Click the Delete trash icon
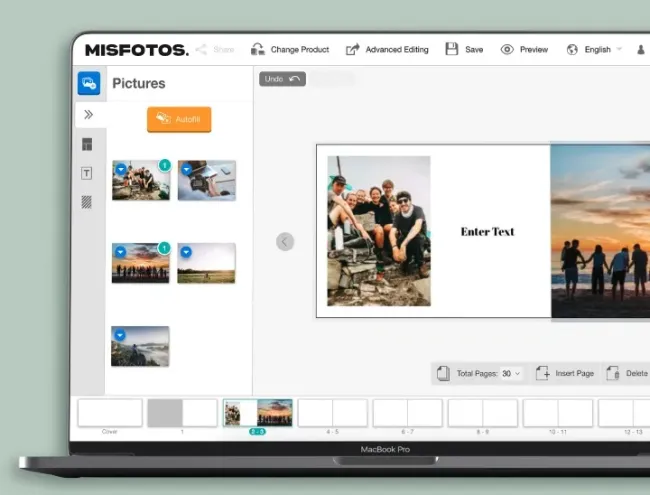 click(612, 373)
